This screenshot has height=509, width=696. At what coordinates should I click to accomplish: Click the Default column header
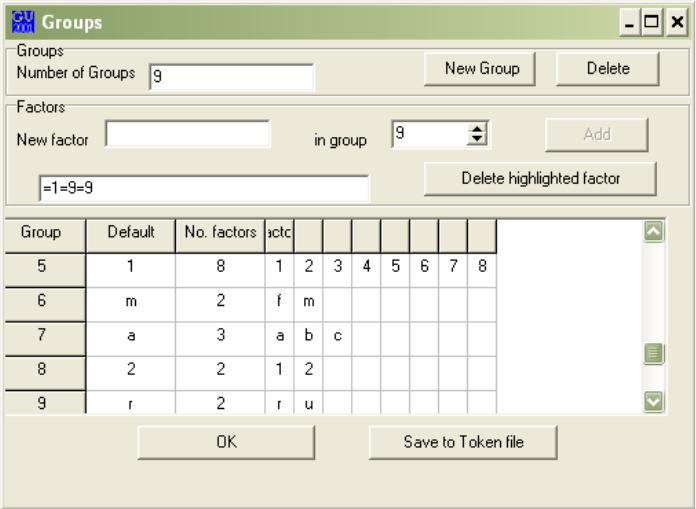pos(131,232)
